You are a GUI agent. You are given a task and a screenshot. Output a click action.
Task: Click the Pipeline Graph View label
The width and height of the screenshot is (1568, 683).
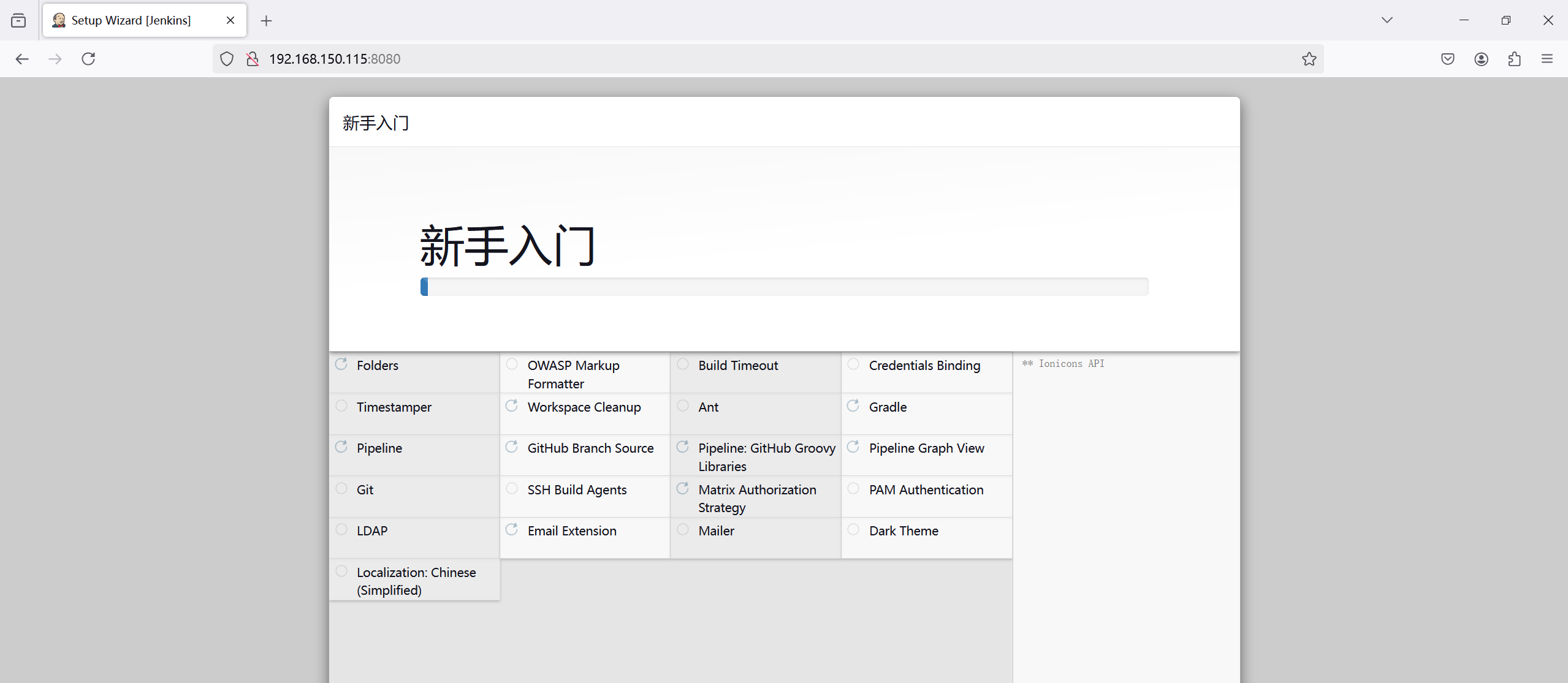point(926,448)
